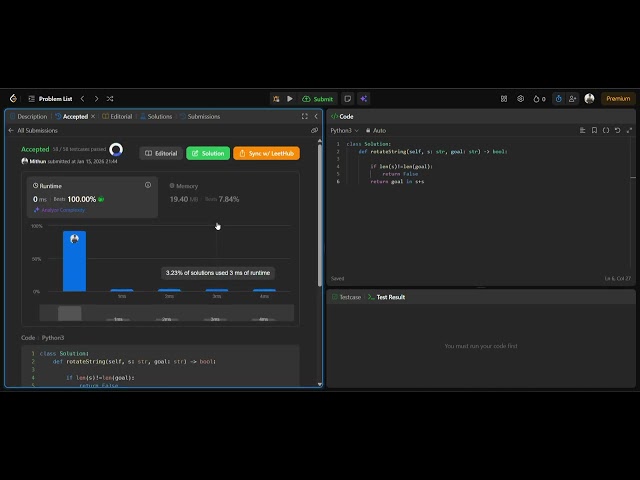The width and height of the screenshot is (640, 480).
Task: Go to the next problem arrow
Action: click(96, 99)
